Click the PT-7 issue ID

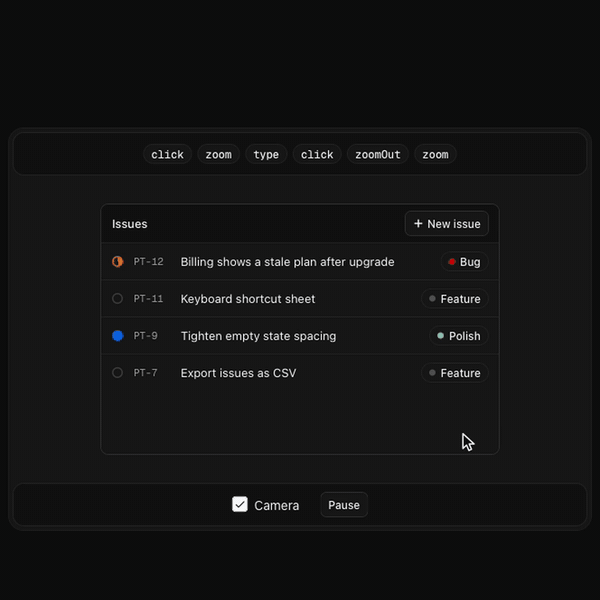tap(145, 373)
